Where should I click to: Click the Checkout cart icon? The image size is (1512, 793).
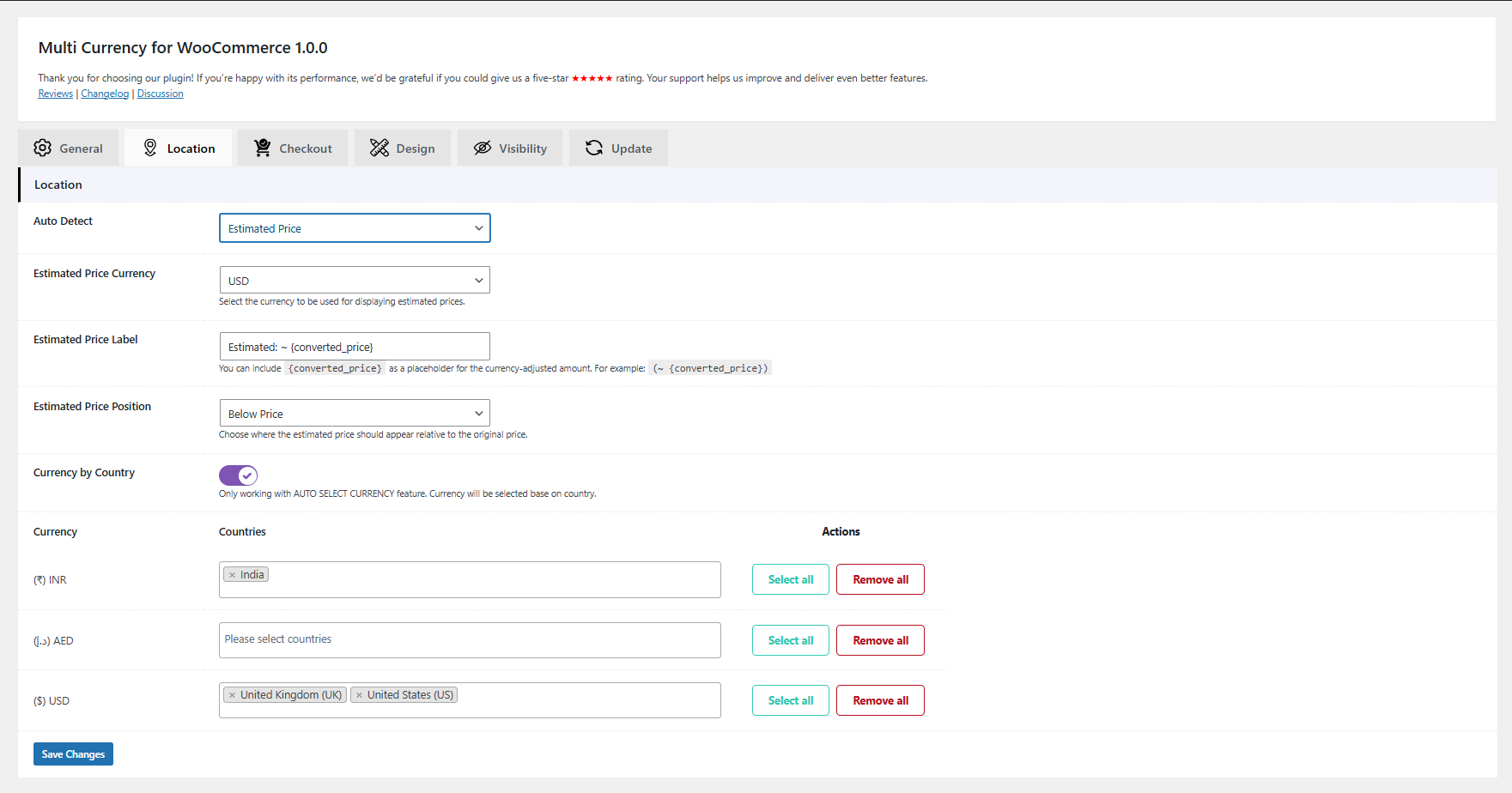pos(263,148)
